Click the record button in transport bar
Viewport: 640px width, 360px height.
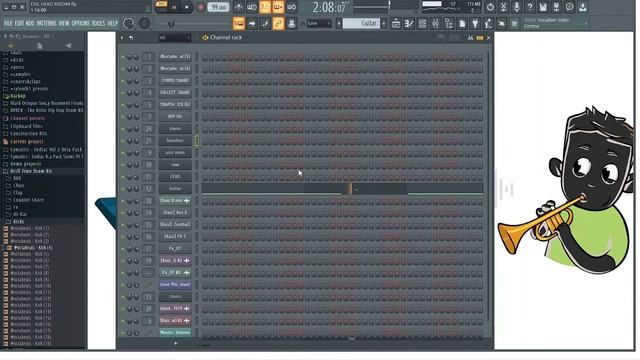(x=200, y=7)
